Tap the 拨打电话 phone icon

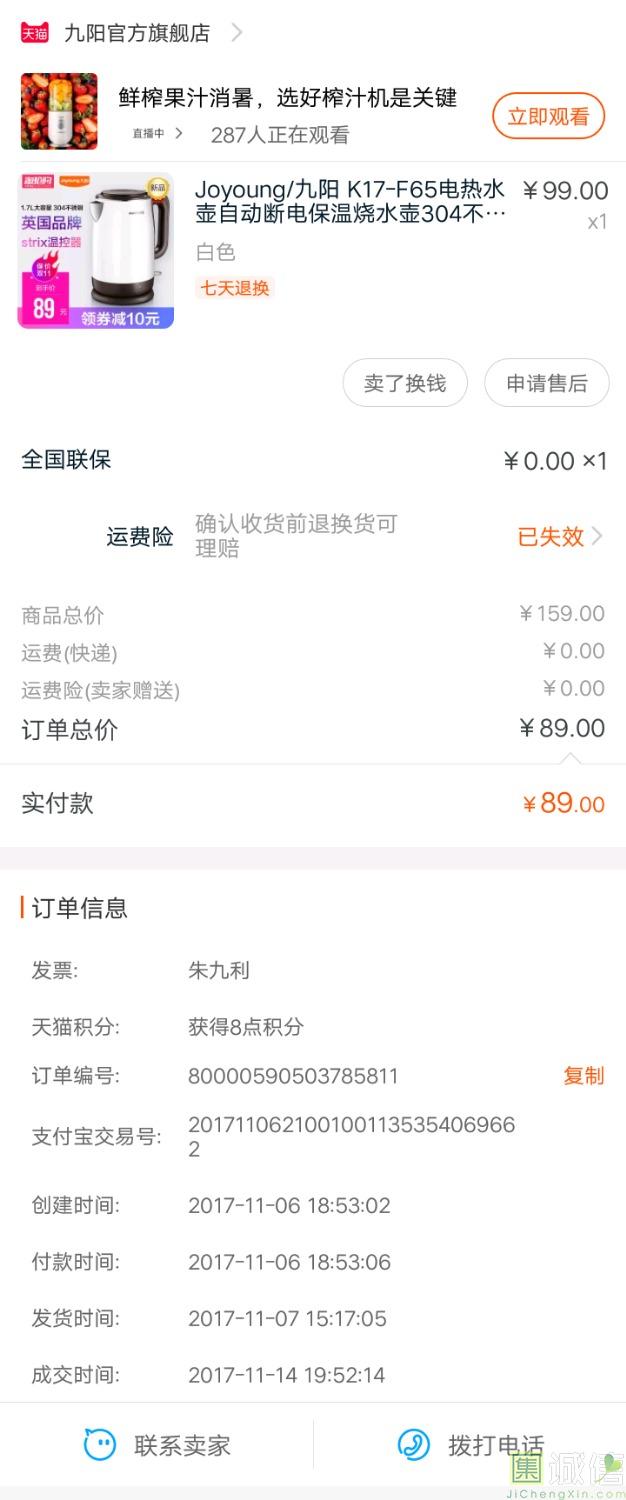click(414, 1445)
